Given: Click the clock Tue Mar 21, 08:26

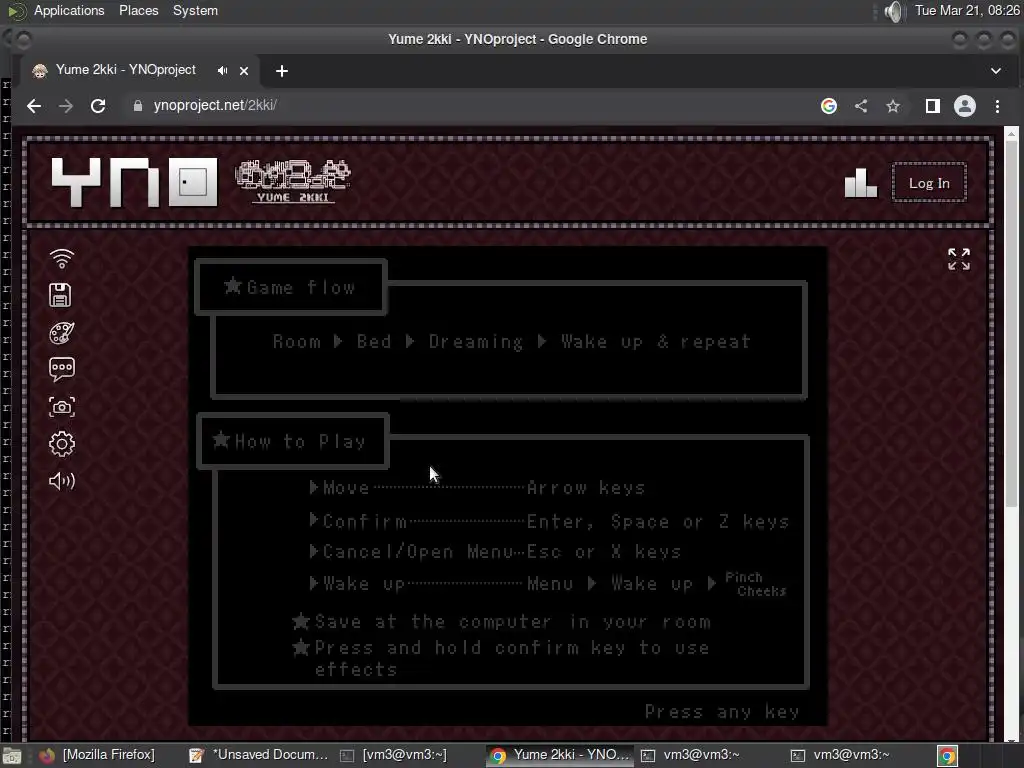Looking at the screenshot, I should click(967, 10).
